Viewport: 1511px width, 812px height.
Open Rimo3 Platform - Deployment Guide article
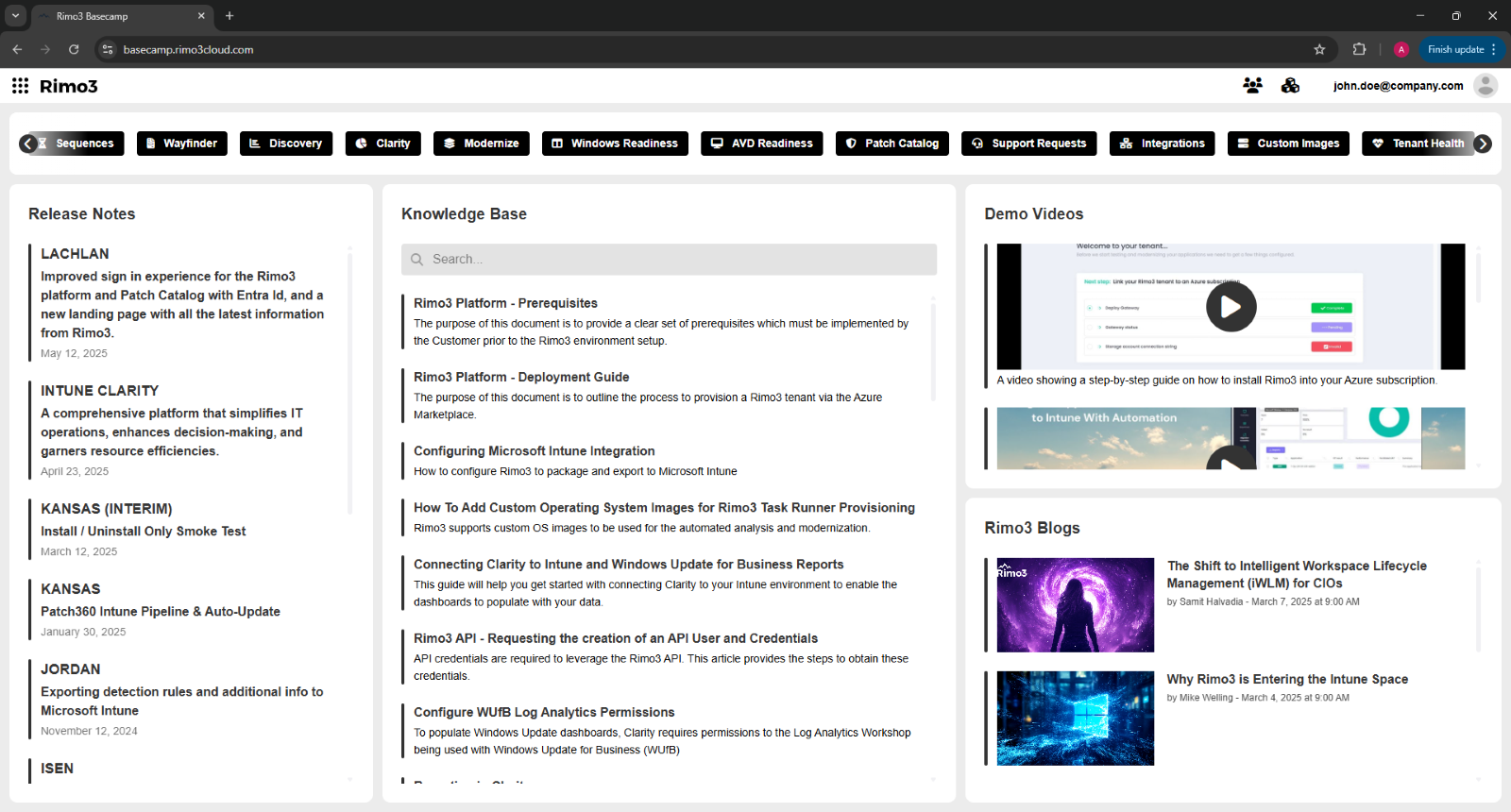[520, 377]
